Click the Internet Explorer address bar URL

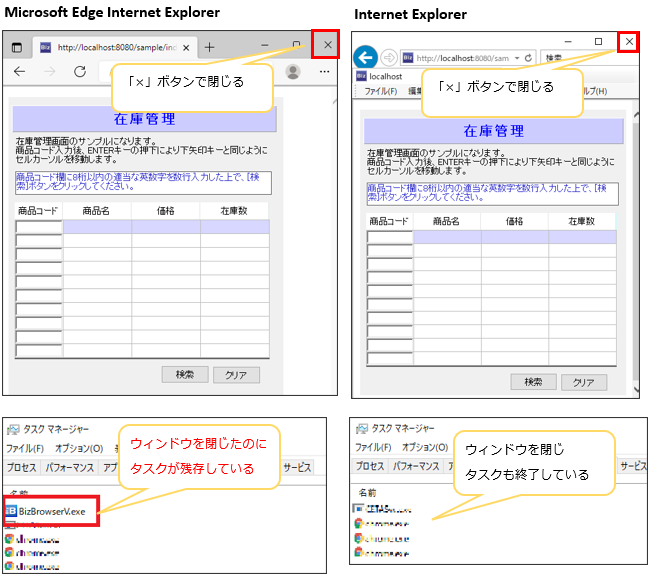tap(462, 58)
